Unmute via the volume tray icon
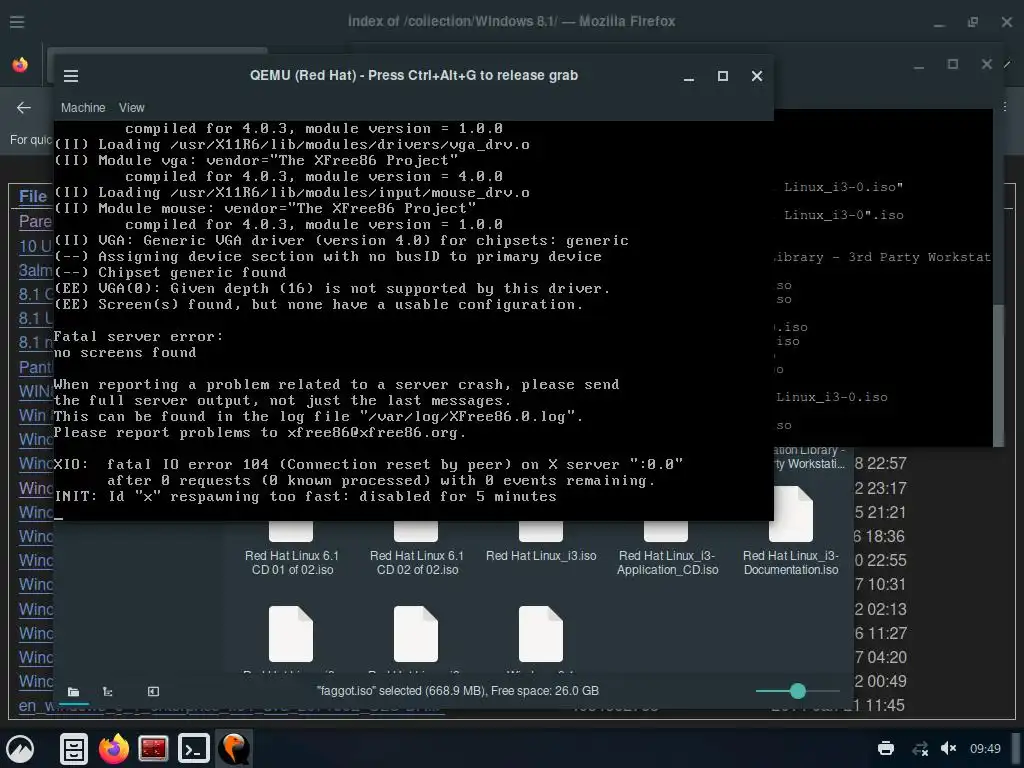 click(948, 748)
